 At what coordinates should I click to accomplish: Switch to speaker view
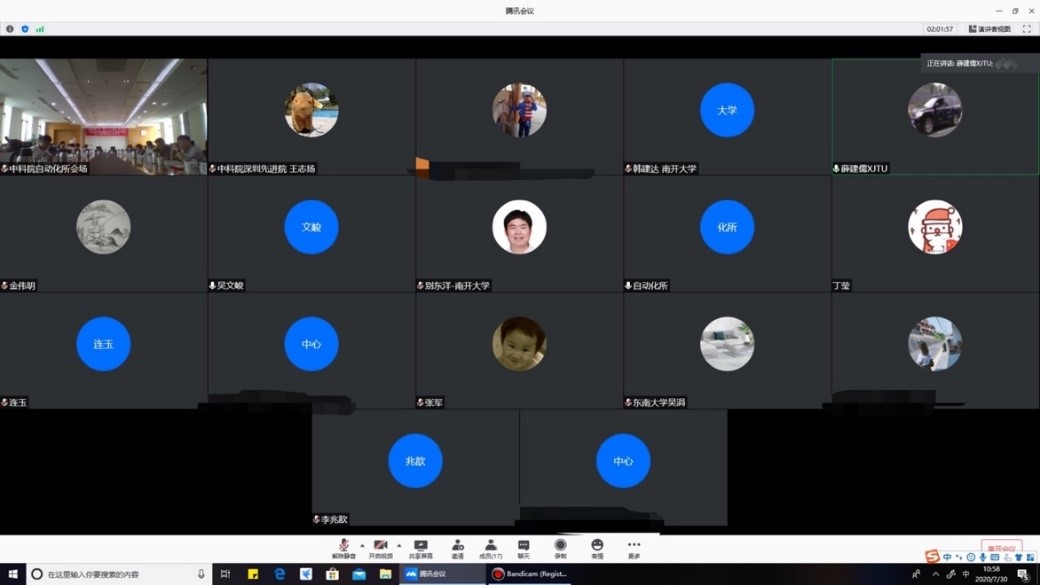click(x=989, y=29)
